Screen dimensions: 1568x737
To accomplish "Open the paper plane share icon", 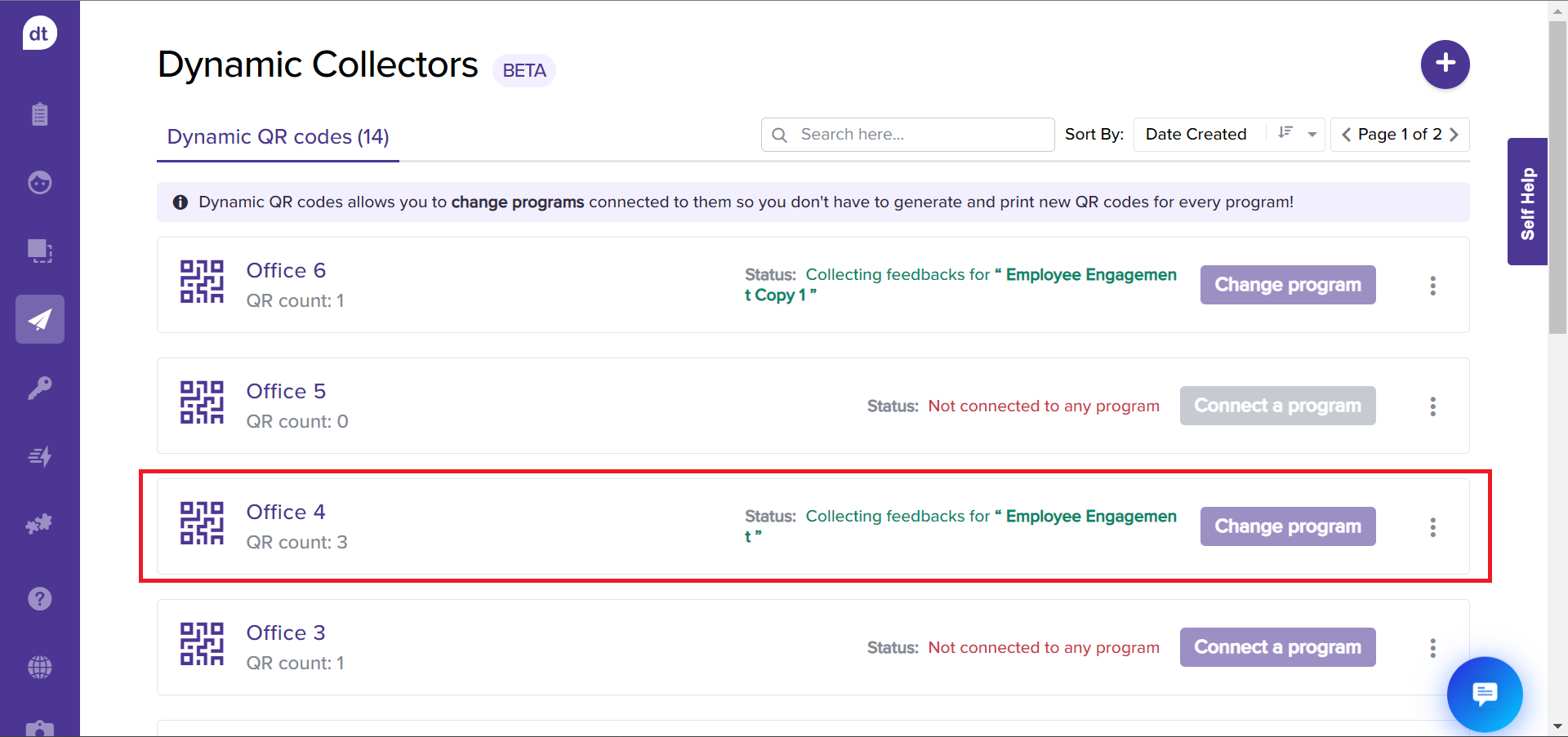I will (39, 319).
